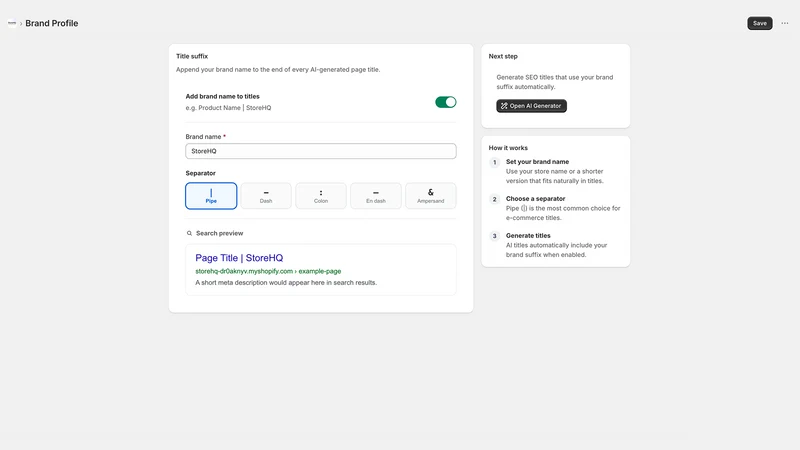Select the Pipe separator option
This screenshot has height=450, width=800.
pos(211,196)
